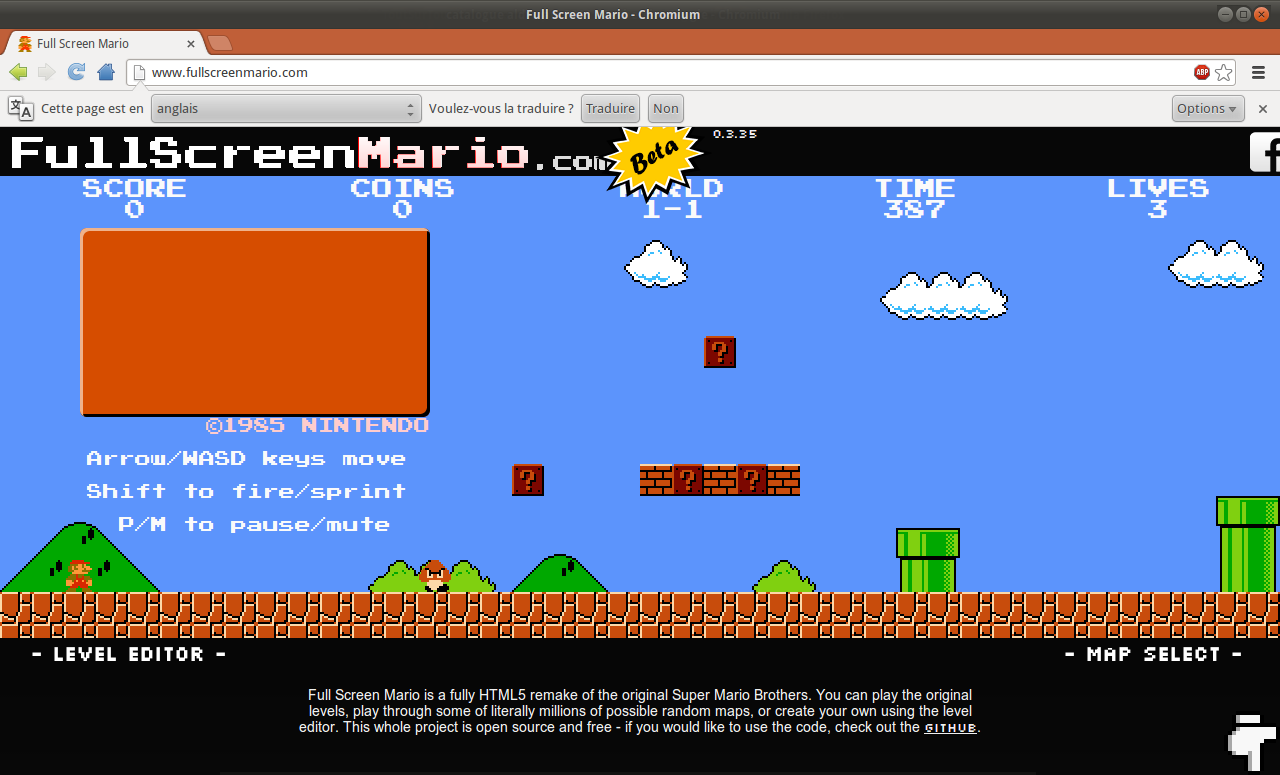The width and height of the screenshot is (1280, 775).
Task: Click the leftmost brick in the brick row
Action: [656, 480]
